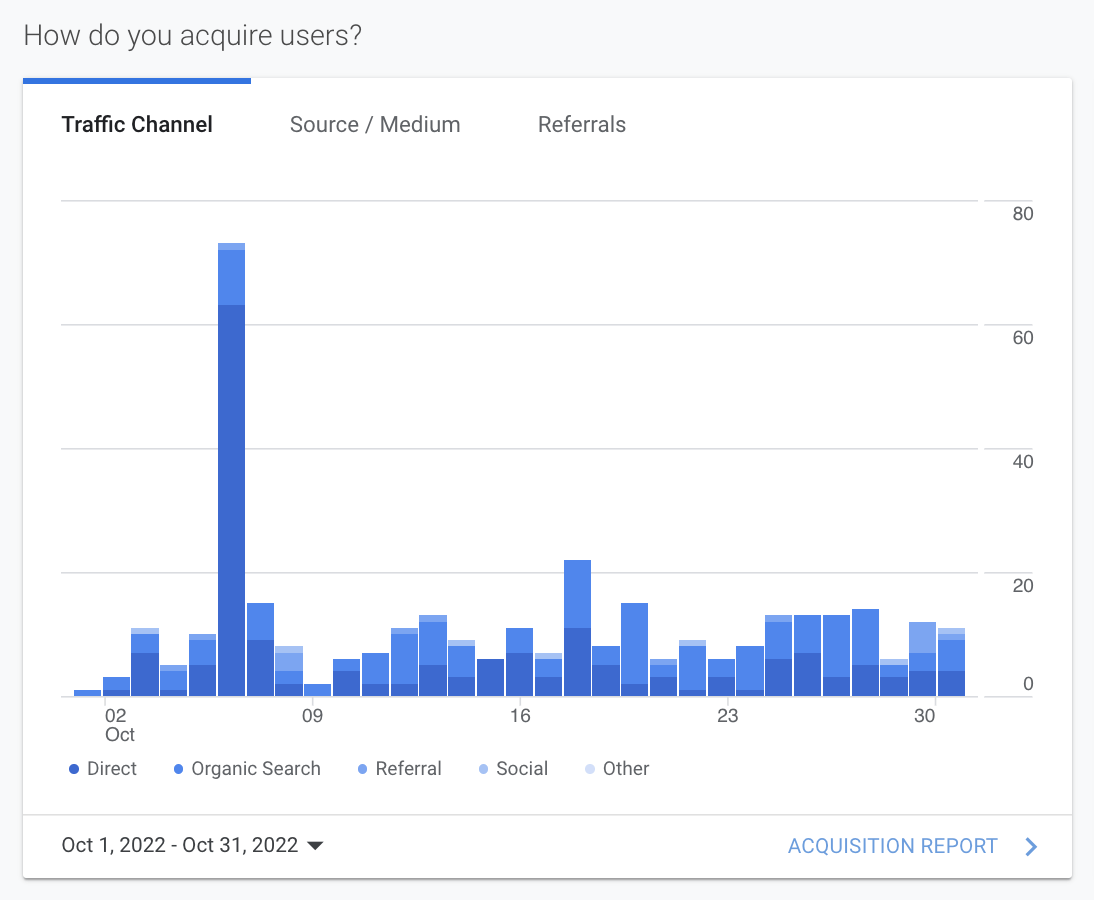Click the 30 x-axis date label

[x=925, y=716]
